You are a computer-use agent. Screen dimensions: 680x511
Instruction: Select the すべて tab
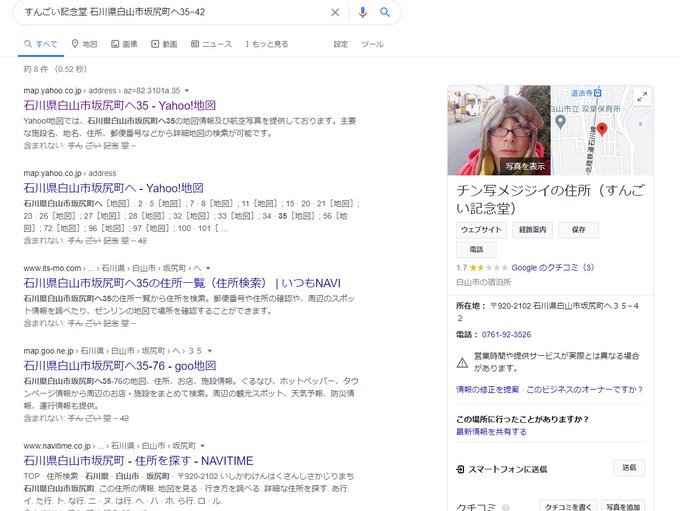coord(41,44)
